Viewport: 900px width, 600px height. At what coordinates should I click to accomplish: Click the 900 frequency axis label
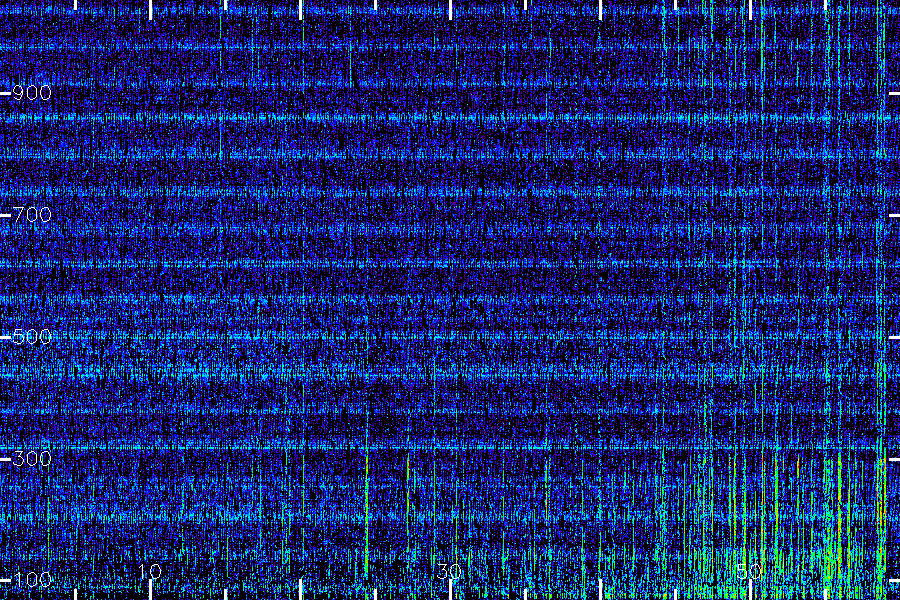[32, 93]
